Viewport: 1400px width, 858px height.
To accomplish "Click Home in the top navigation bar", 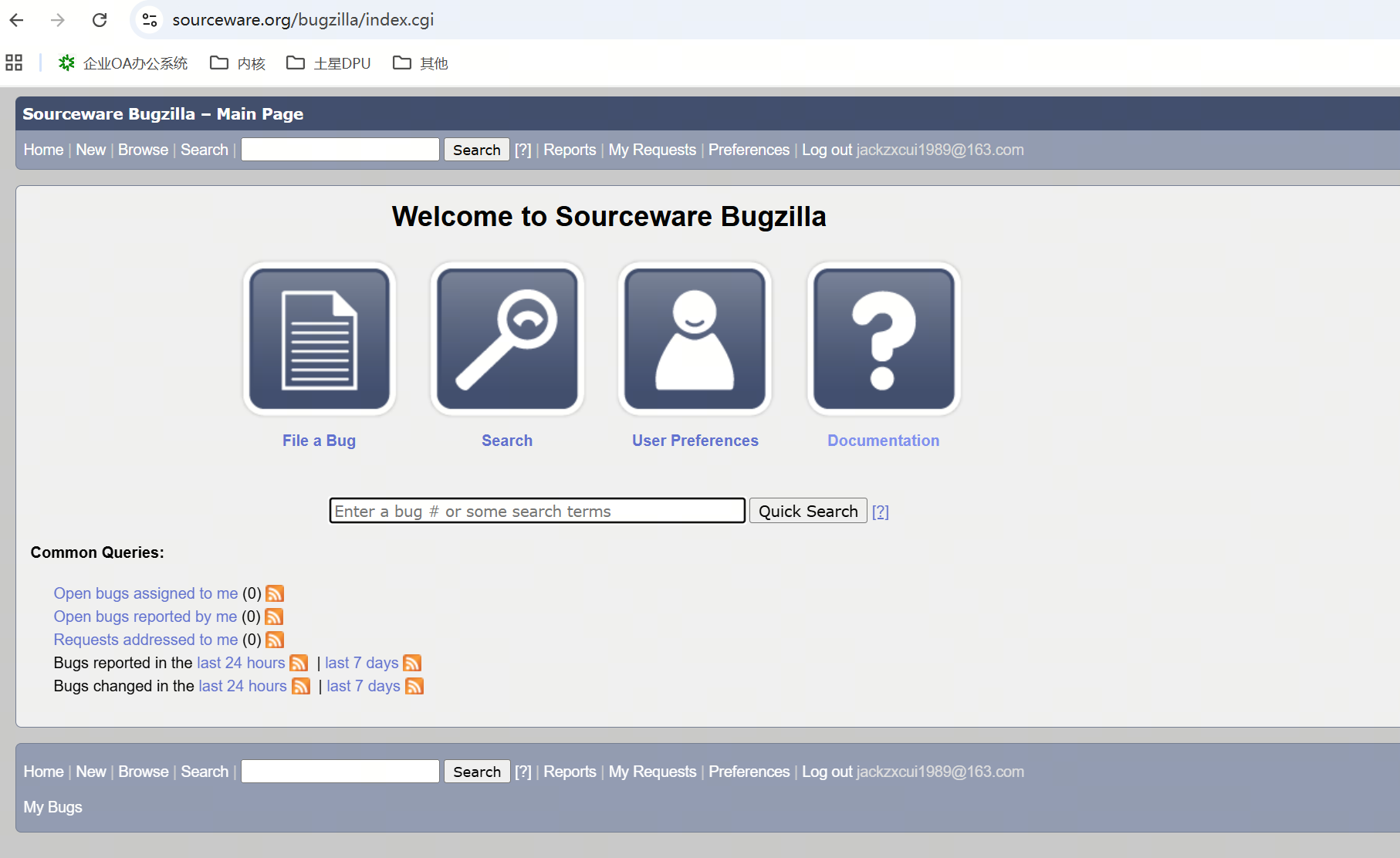I will 43,150.
